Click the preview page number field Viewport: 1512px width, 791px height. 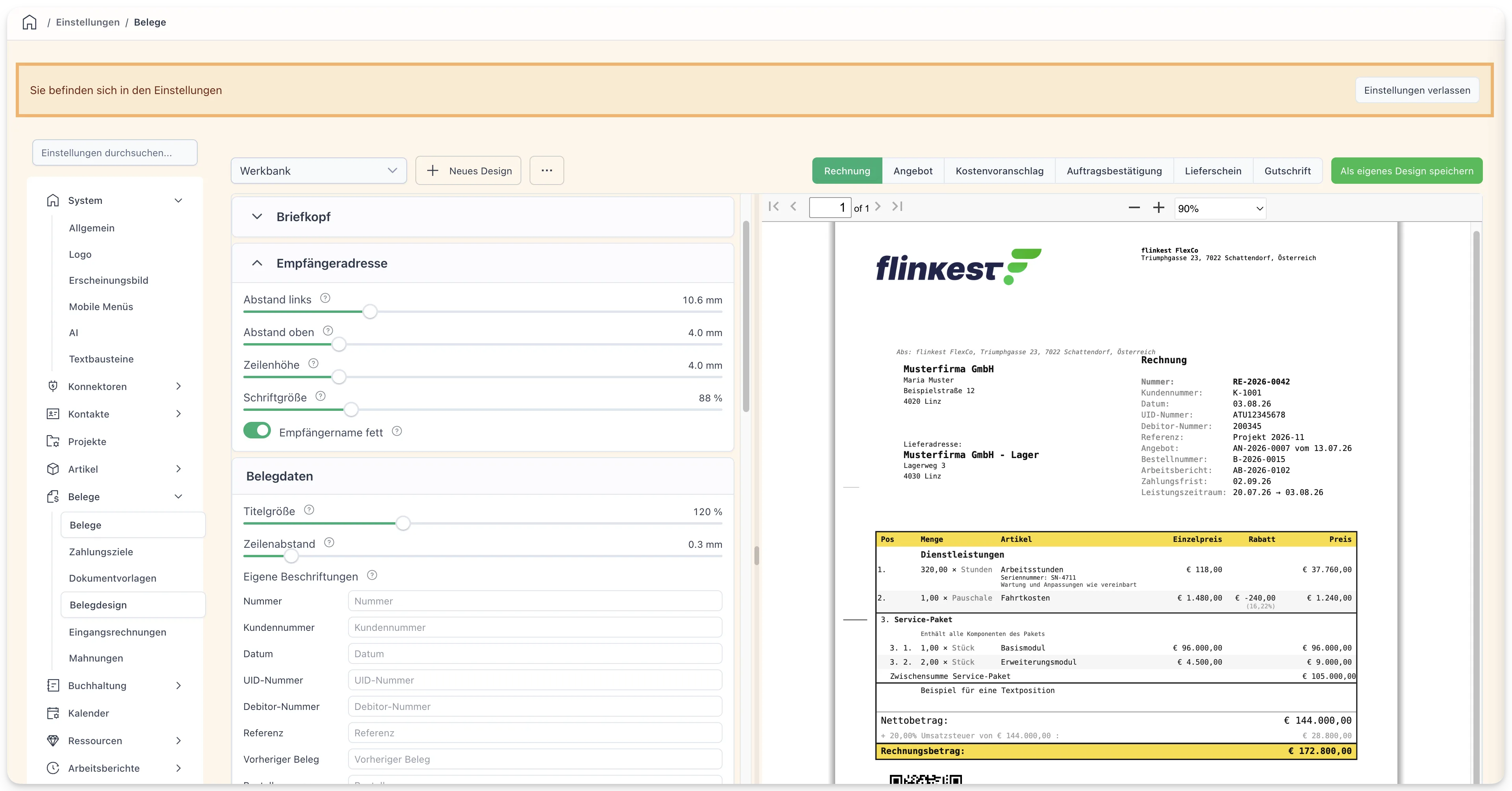(x=830, y=207)
